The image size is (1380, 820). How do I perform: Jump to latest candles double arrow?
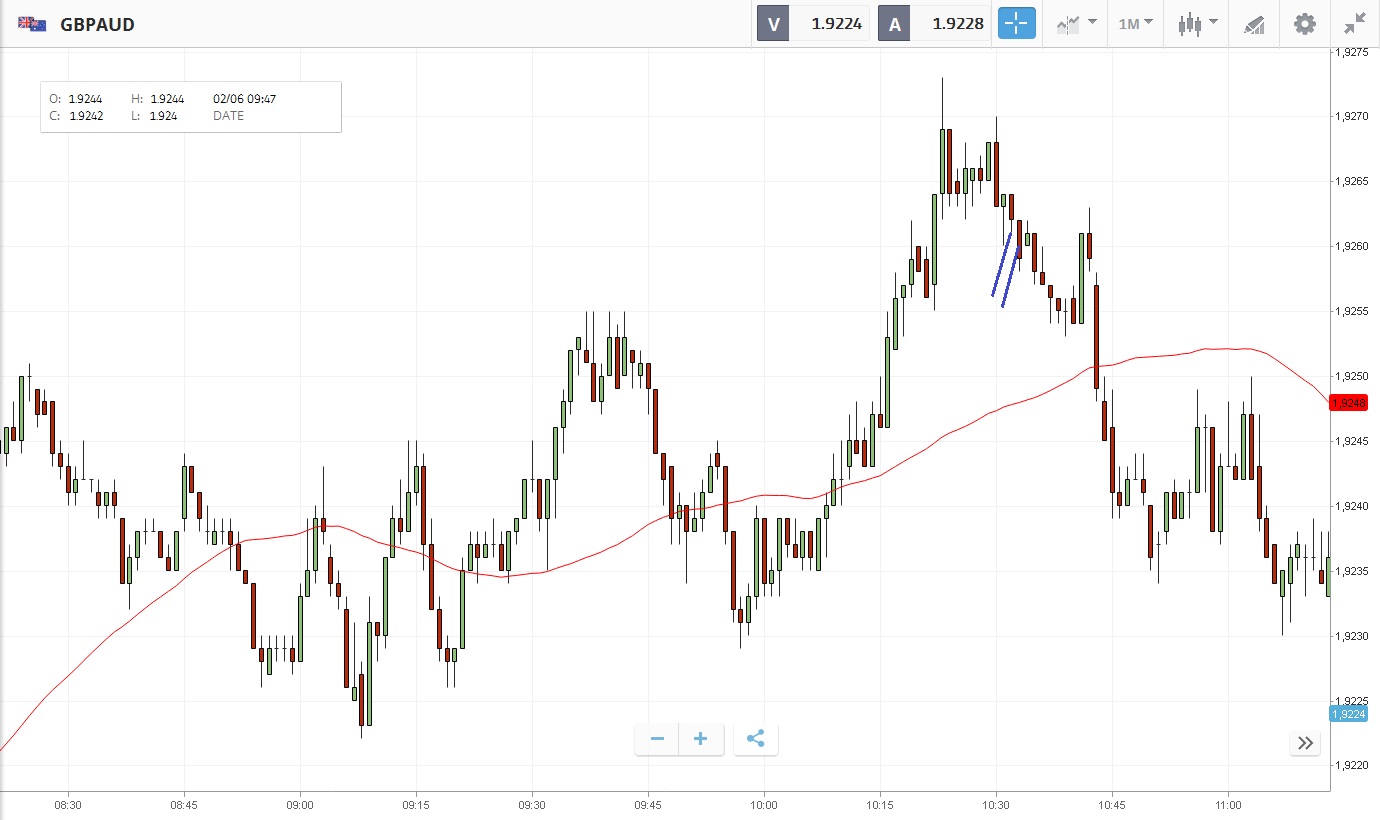coord(1305,742)
